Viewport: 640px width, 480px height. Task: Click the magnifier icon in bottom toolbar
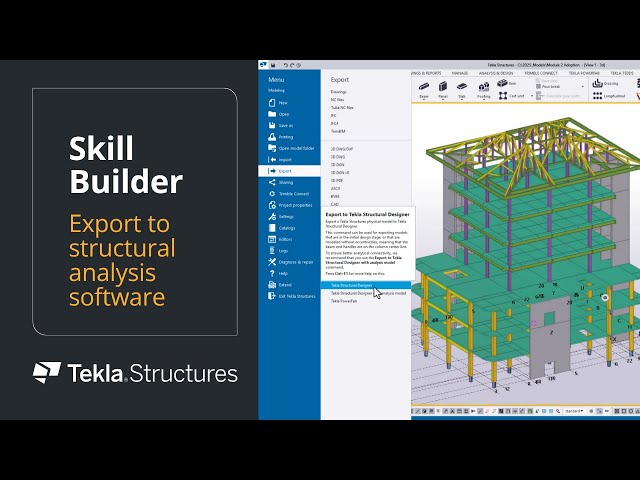pyautogui.click(x=558, y=411)
